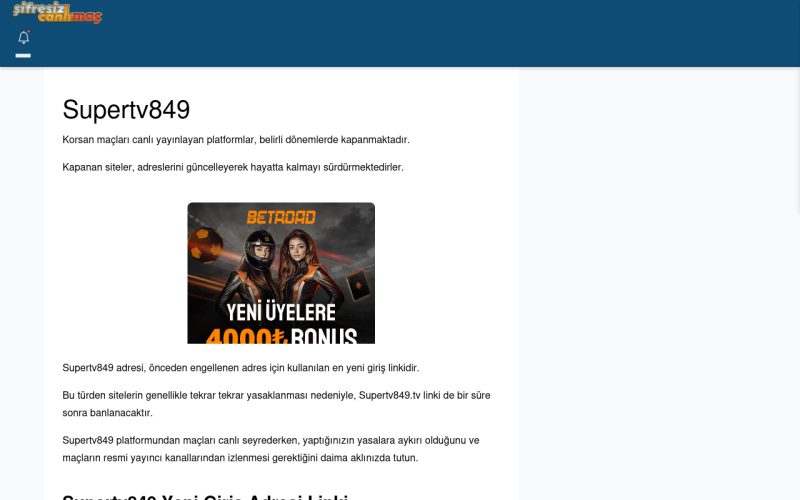Screen dimensions: 800x500
Task: Click the paragraph starting 'Bu türden sitelerin'
Action: point(276,404)
